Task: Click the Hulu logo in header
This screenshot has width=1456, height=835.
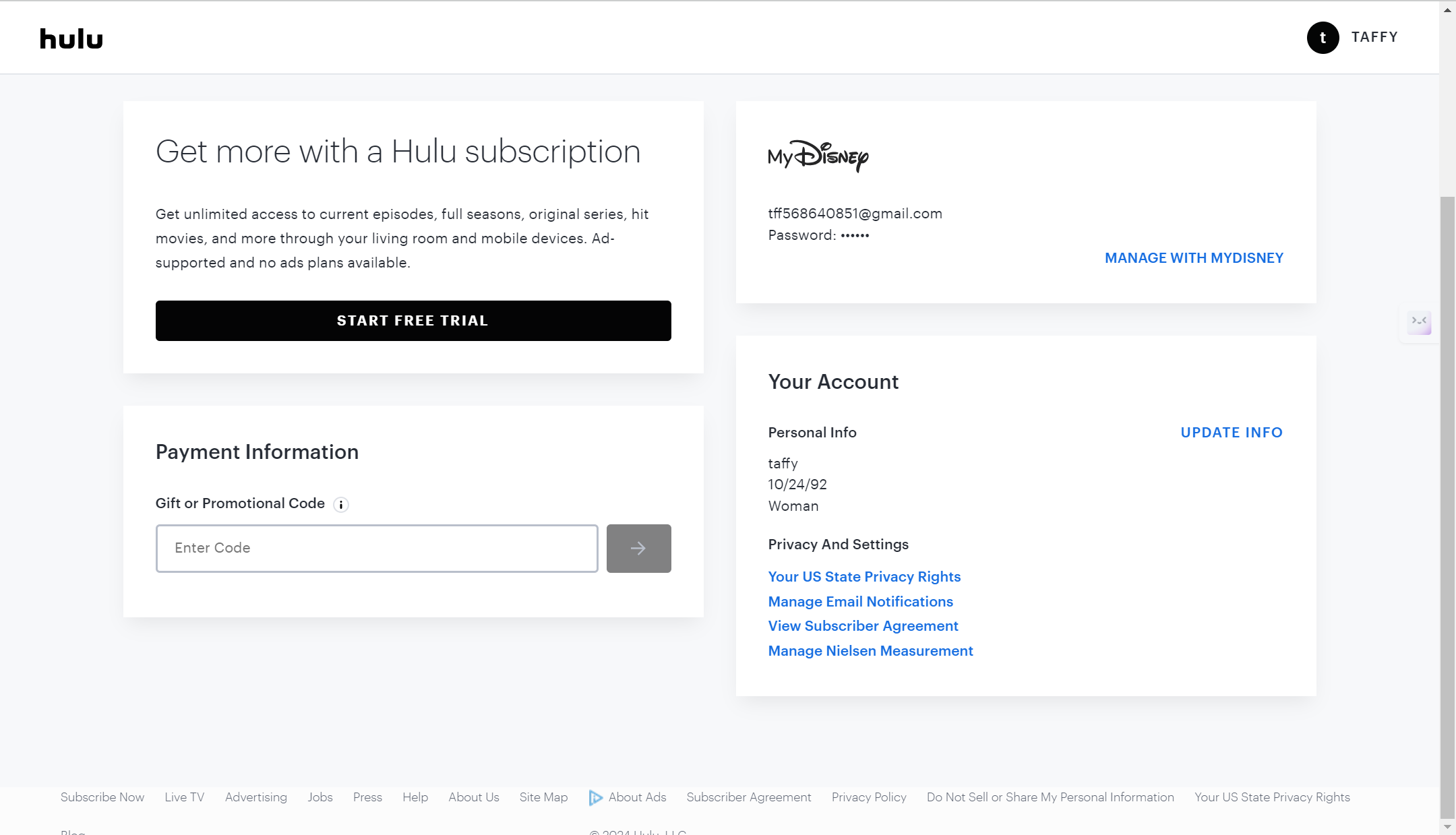Action: coord(71,38)
